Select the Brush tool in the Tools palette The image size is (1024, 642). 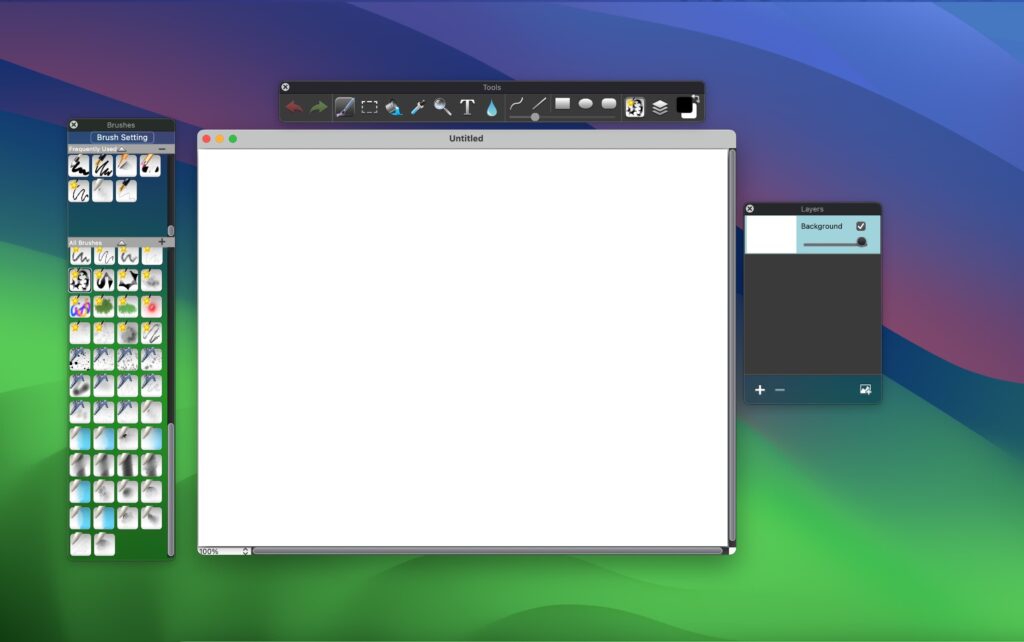[x=343, y=104]
